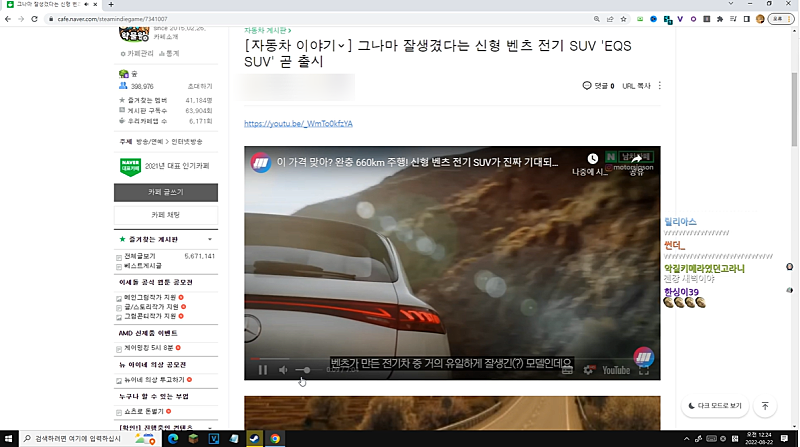
Task: Open 그림콘티작가 지원 board
Action: click(150, 316)
